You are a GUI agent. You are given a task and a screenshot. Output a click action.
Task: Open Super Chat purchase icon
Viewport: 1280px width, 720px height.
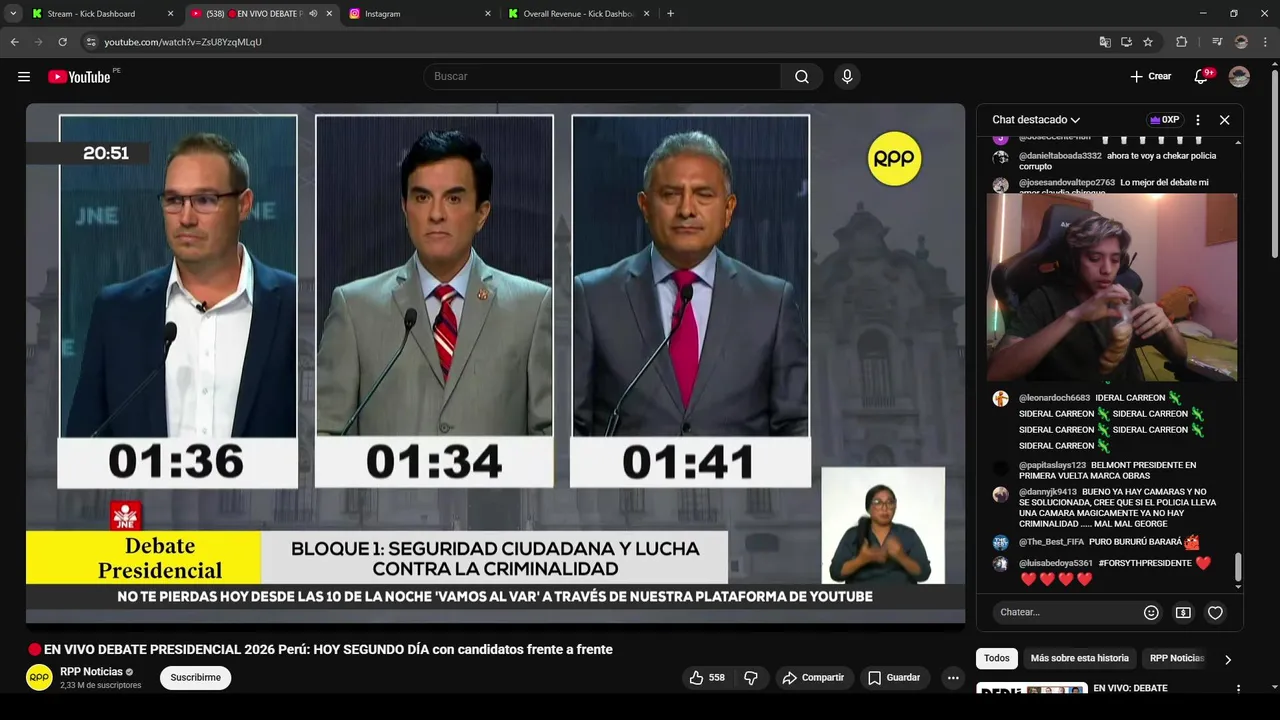tap(1183, 612)
